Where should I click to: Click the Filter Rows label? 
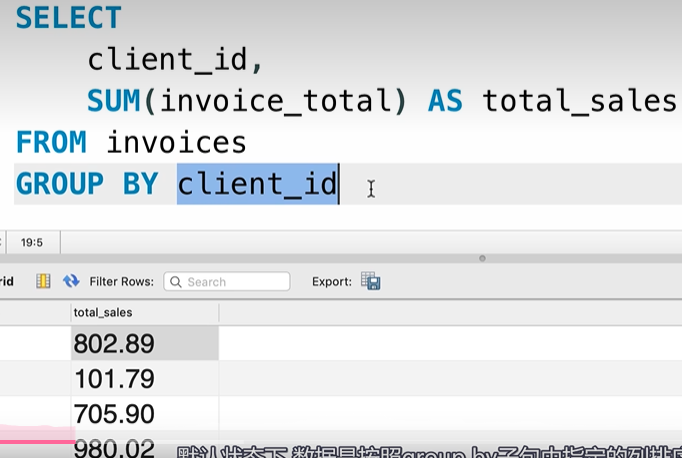pyautogui.click(x=122, y=282)
